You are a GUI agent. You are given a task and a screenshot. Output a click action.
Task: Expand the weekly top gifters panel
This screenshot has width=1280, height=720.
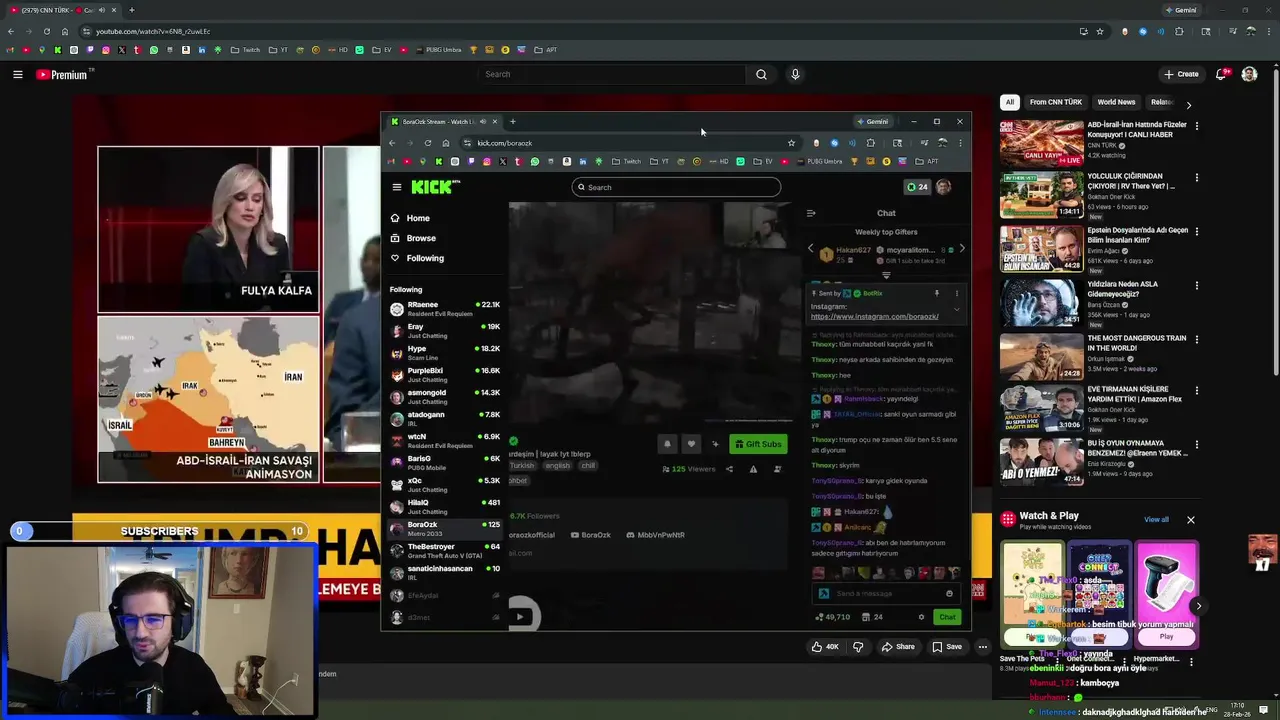pos(886,275)
